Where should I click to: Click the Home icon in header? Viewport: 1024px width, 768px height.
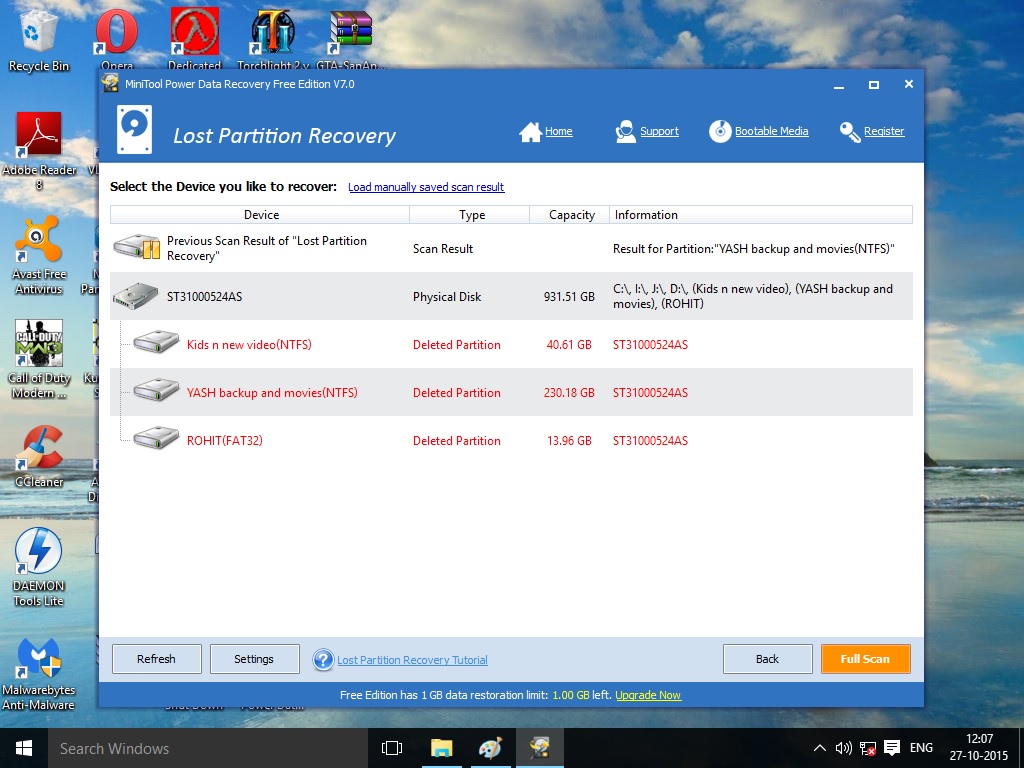[x=530, y=132]
